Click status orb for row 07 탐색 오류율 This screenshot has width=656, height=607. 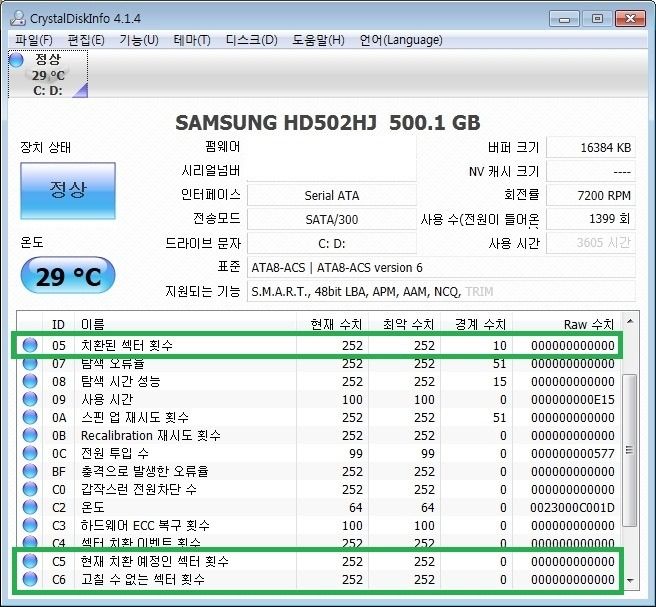30,363
